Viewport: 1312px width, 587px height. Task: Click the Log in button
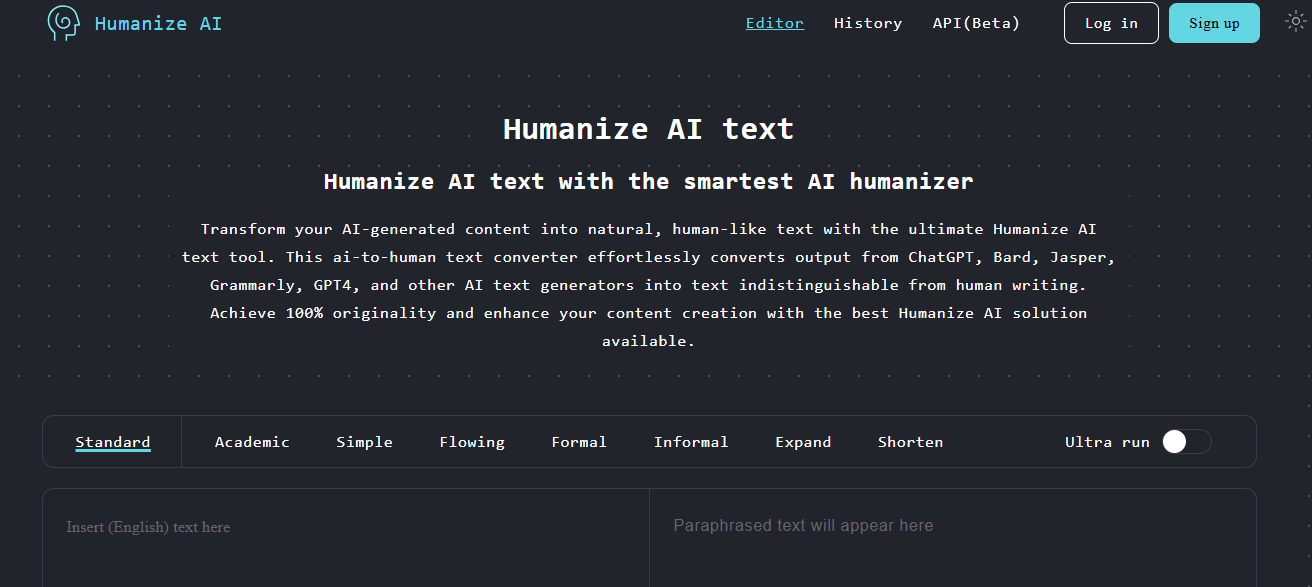[1111, 23]
